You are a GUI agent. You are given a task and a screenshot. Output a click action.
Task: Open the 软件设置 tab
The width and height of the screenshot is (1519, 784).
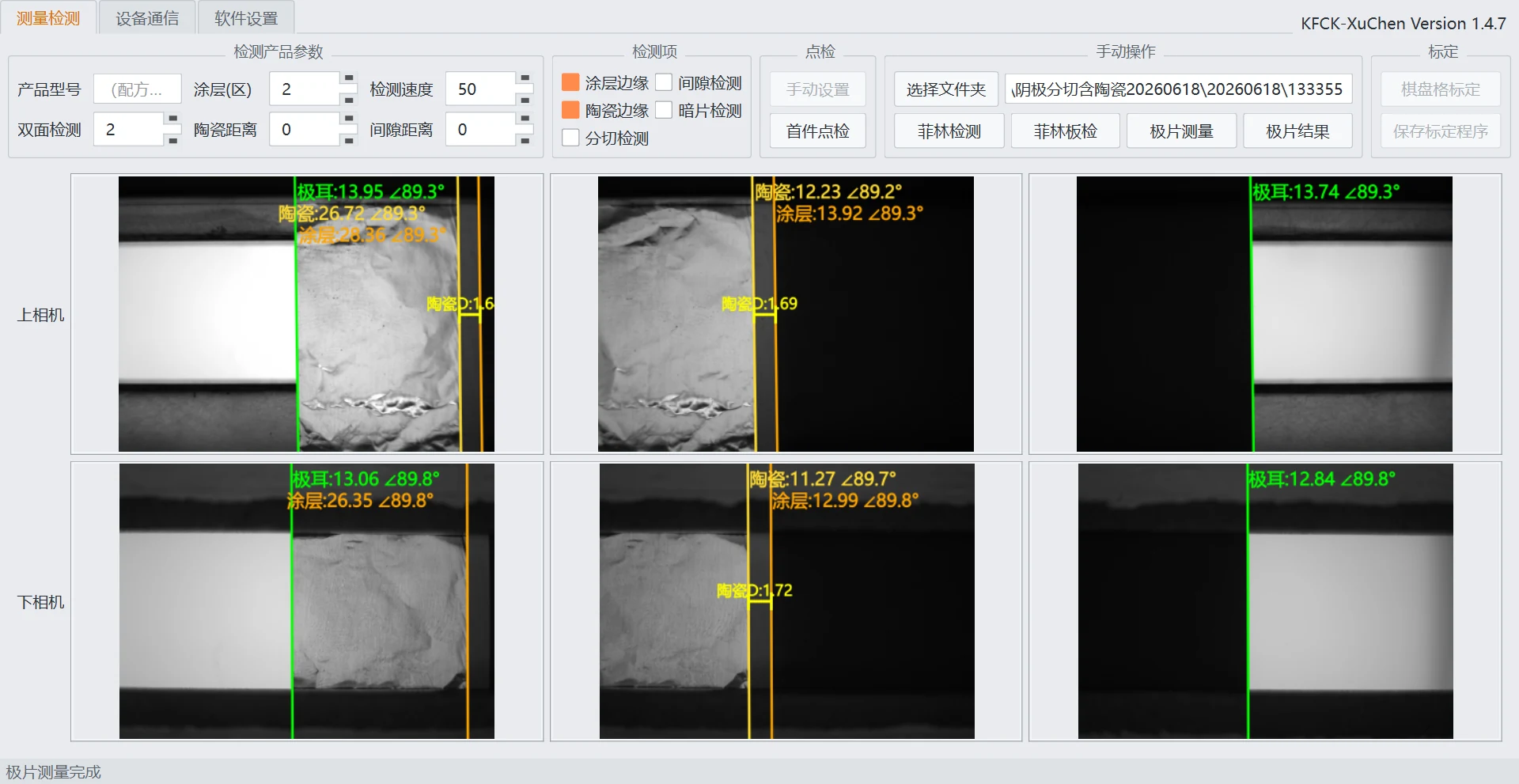pos(246,18)
